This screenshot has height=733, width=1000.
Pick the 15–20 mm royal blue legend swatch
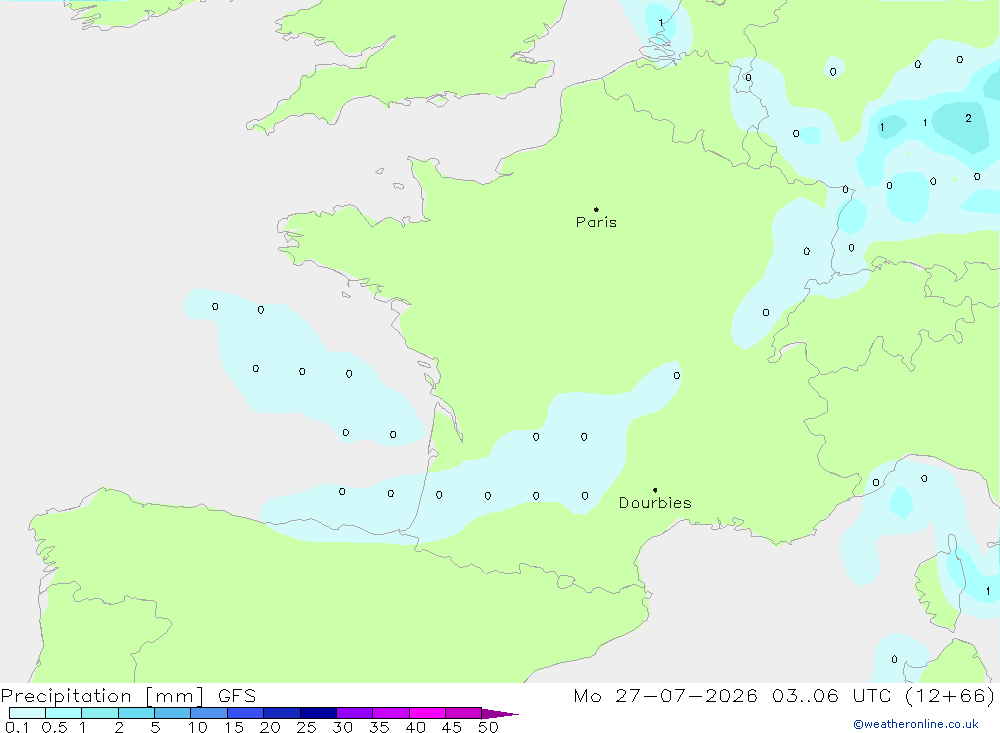pos(246,713)
